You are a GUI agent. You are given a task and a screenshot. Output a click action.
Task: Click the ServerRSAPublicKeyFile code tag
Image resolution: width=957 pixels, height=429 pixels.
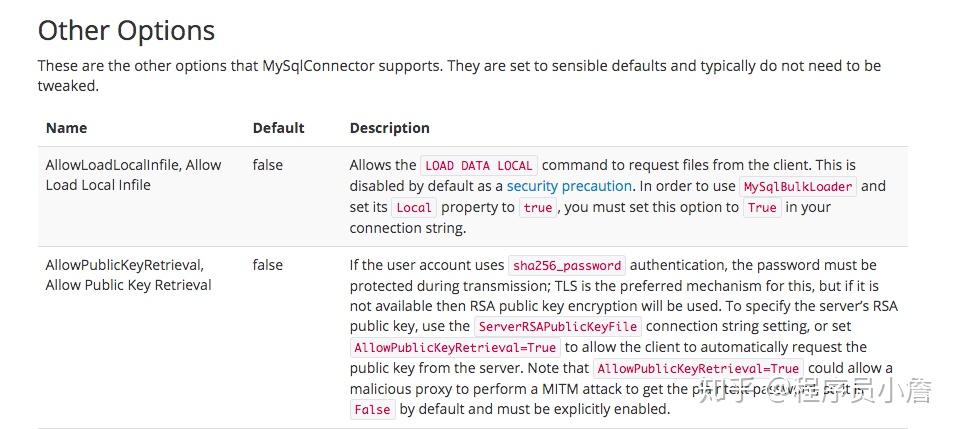pyautogui.click(x=558, y=326)
